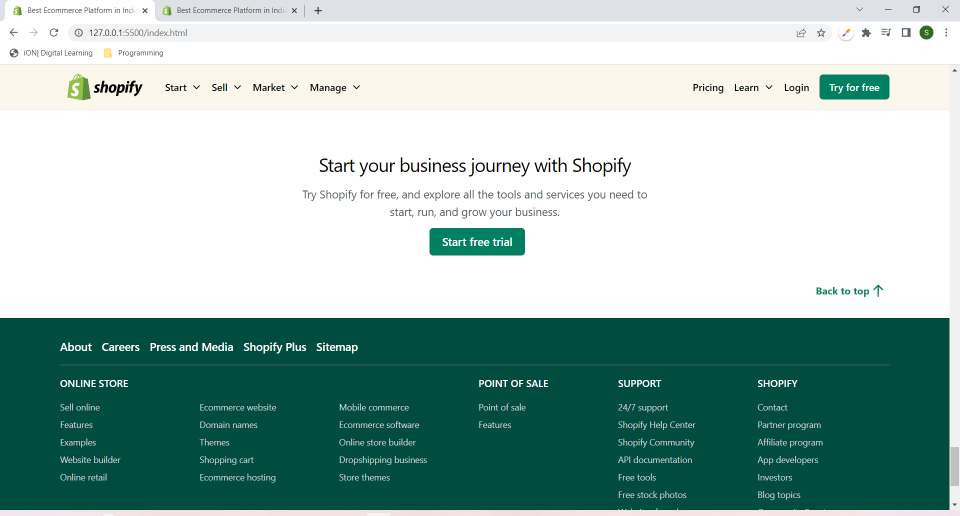The width and height of the screenshot is (960, 516).
Task: Switch to the first browser tab
Action: pyautogui.click(x=80, y=10)
